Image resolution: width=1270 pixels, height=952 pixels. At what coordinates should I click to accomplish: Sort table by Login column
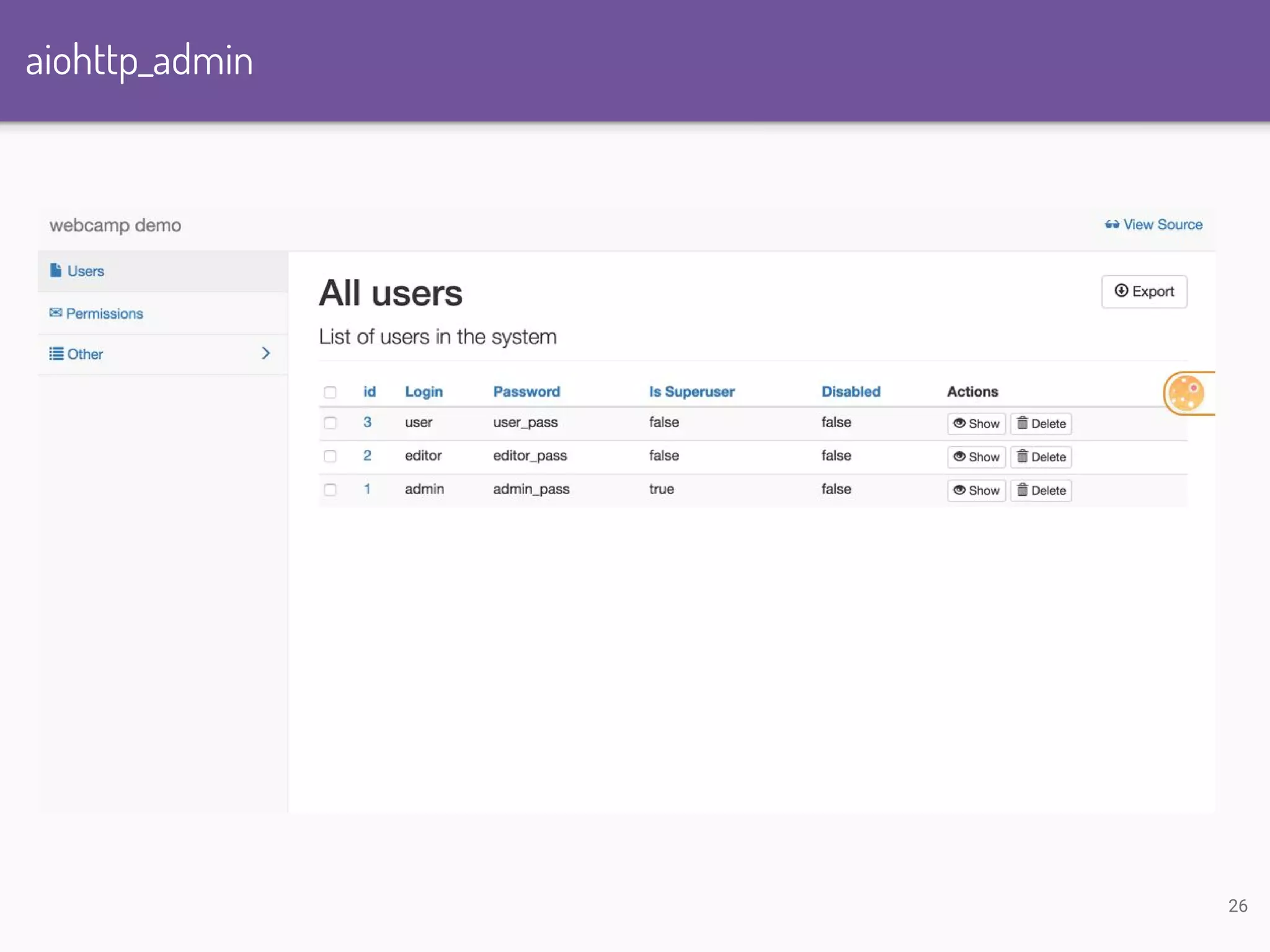(x=424, y=392)
